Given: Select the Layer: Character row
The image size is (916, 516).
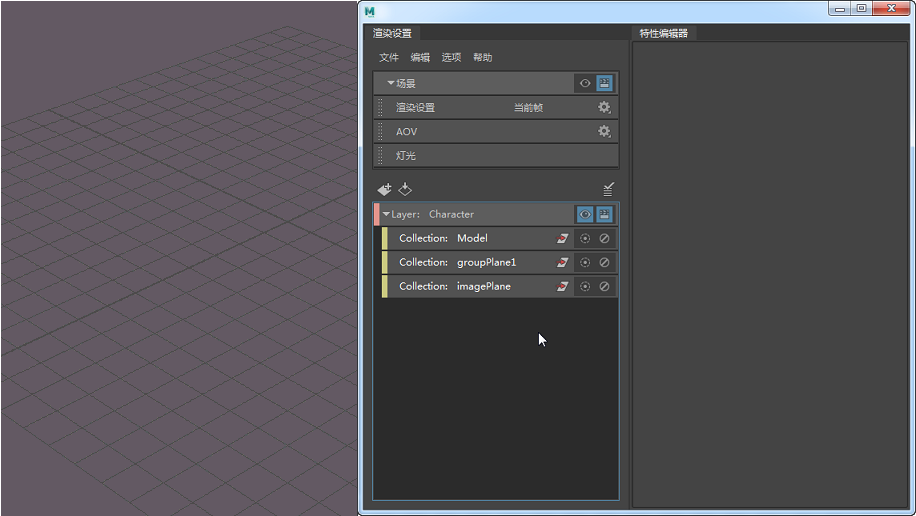Looking at the screenshot, I should click(x=495, y=214).
